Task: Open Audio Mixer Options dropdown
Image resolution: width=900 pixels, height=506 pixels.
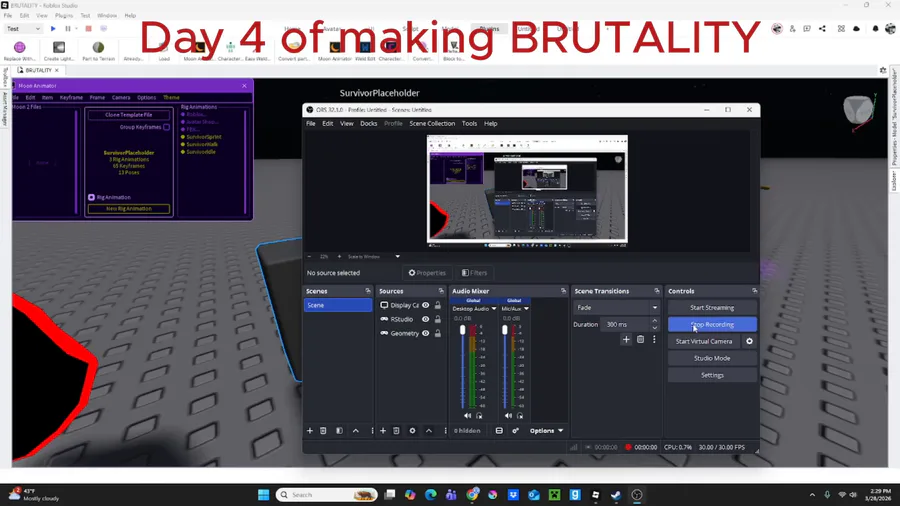Action: [546, 431]
